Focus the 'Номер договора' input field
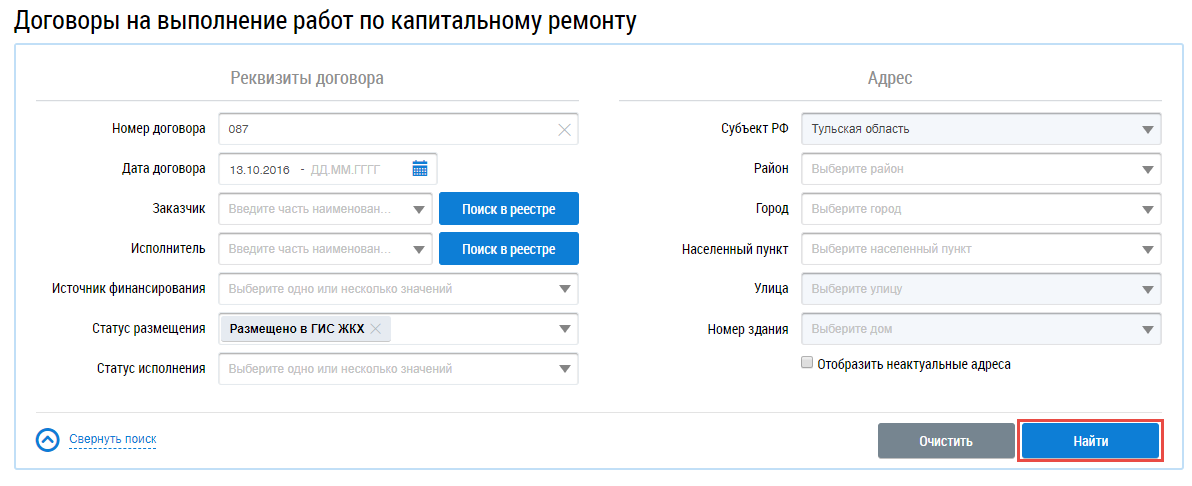The height and width of the screenshot is (486, 1192). coord(385,129)
